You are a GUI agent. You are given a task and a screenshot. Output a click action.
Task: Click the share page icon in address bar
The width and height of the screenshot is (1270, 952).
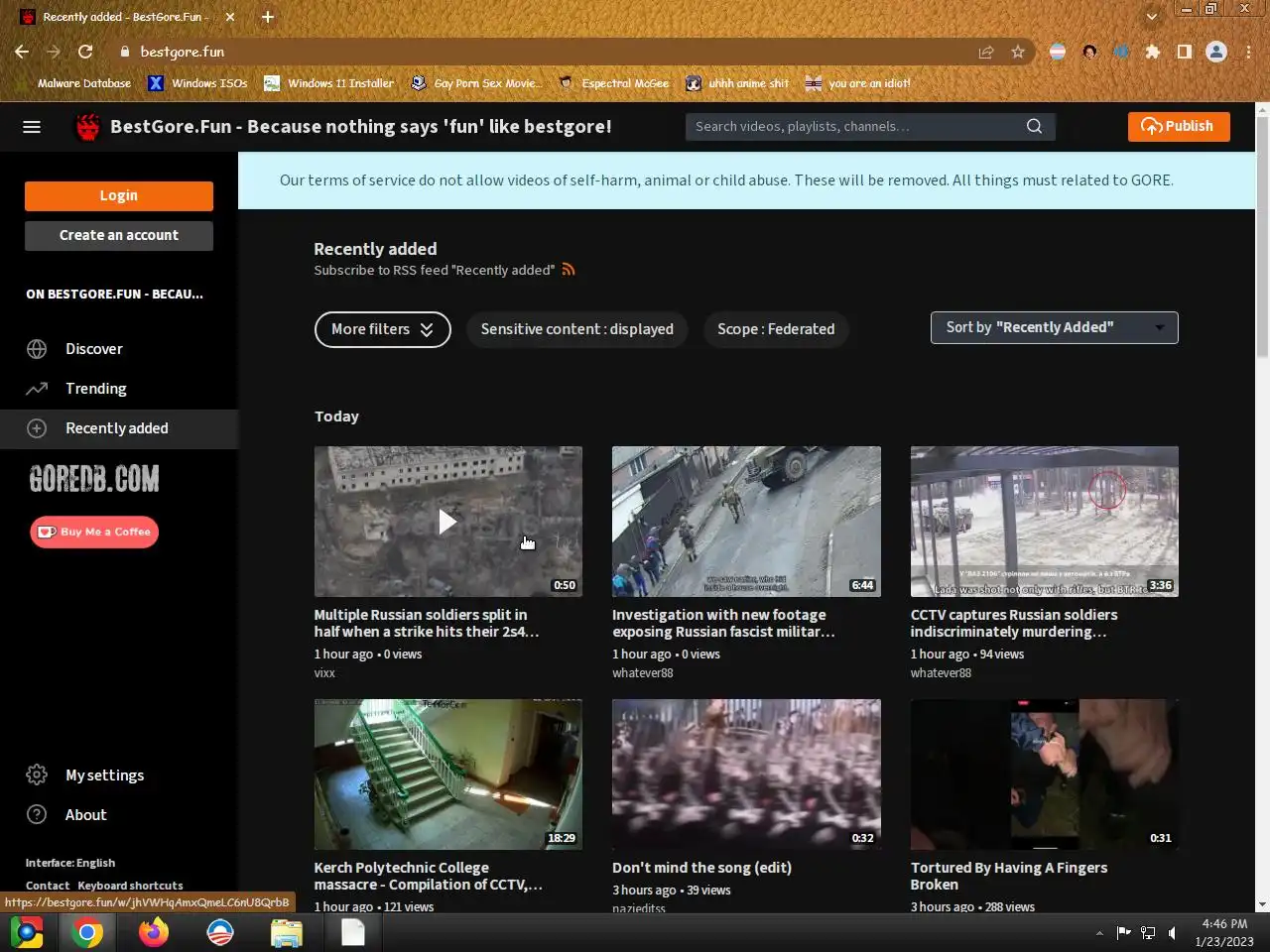(x=986, y=52)
